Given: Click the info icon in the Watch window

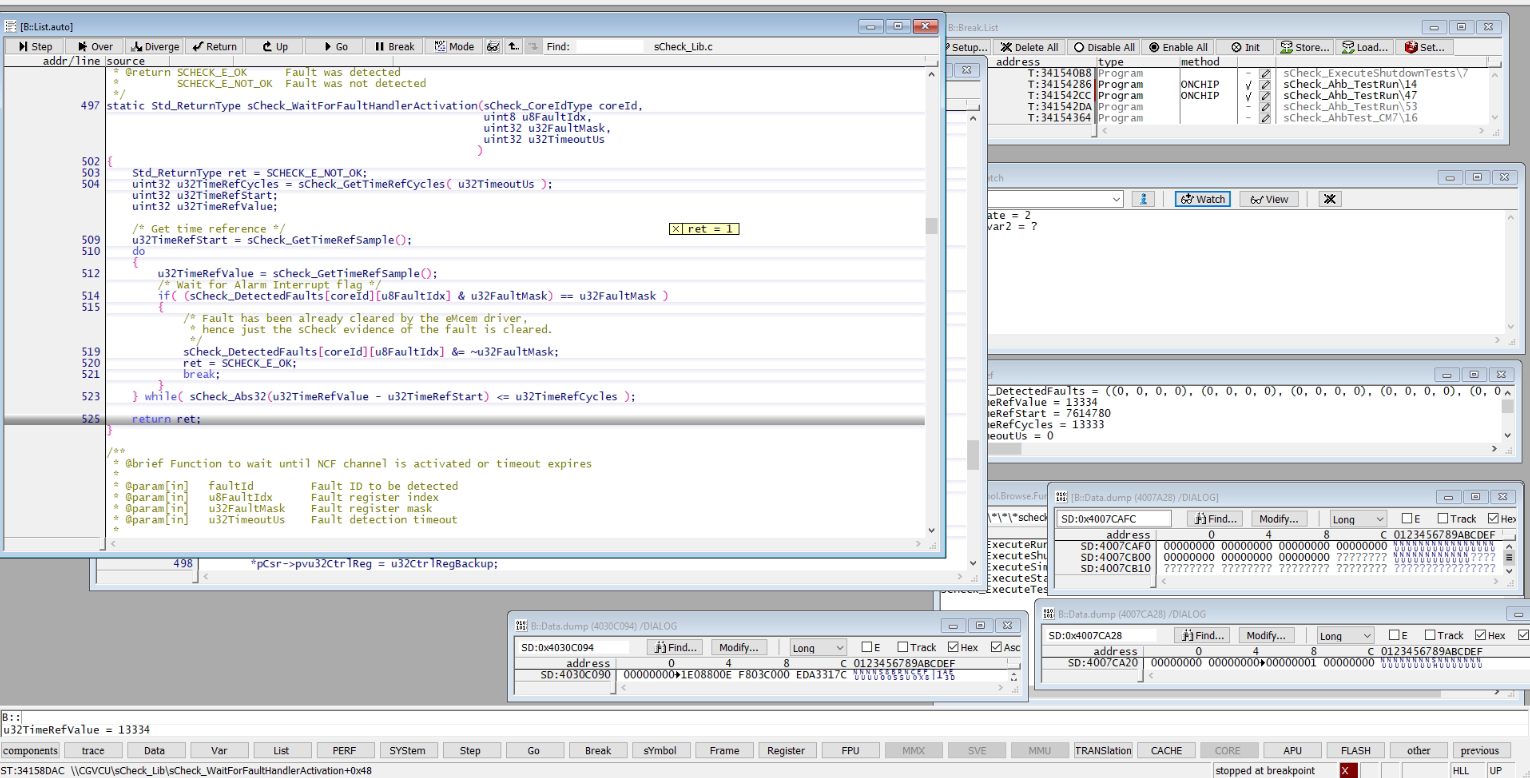Looking at the screenshot, I should (x=1144, y=199).
